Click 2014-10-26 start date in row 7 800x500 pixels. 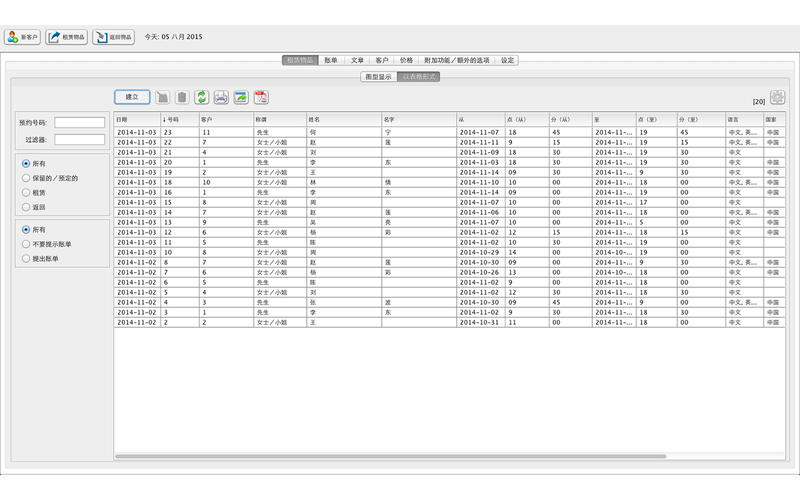[x=479, y=272]
